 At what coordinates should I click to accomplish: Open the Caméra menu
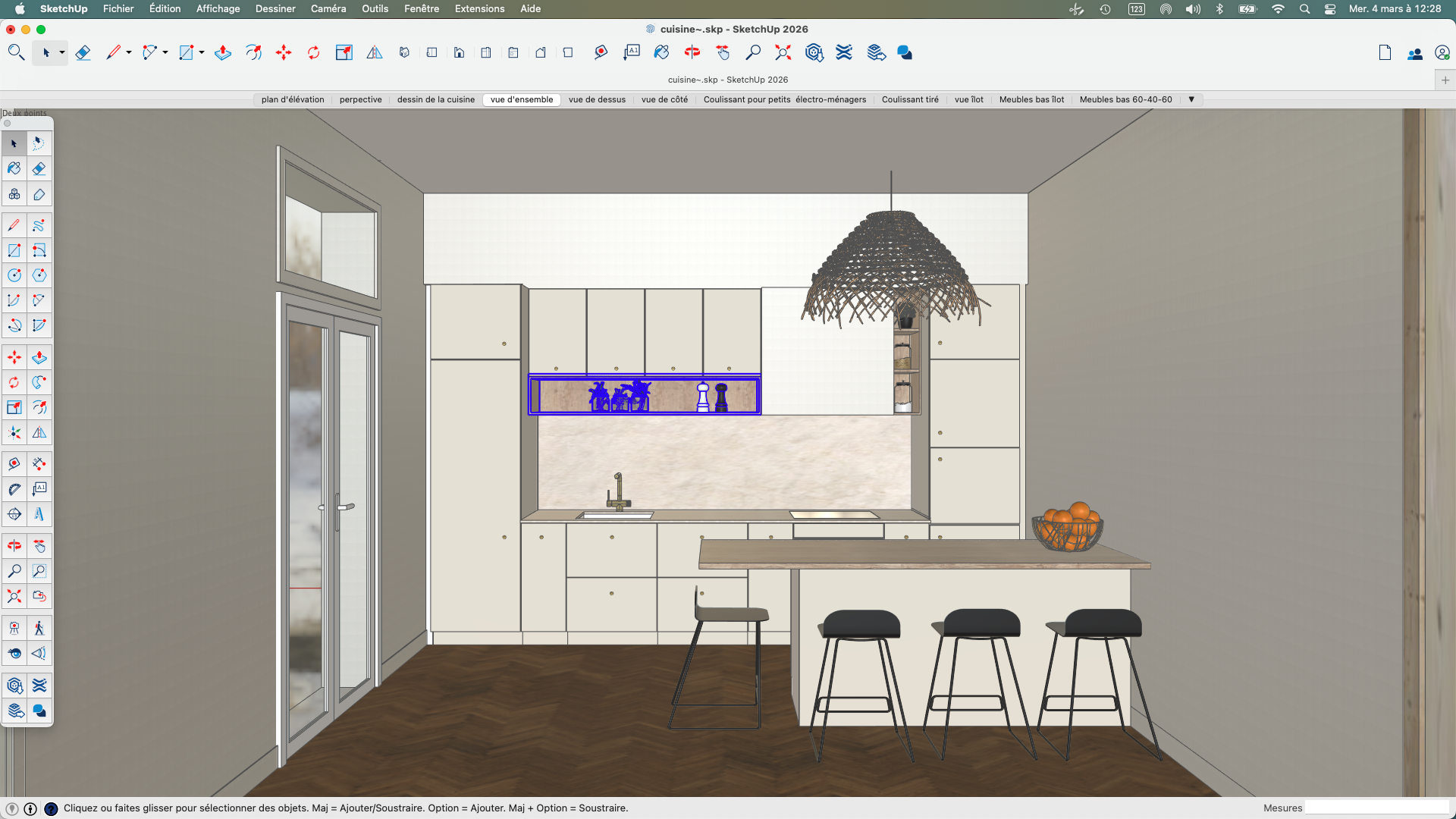click(328, 8)
